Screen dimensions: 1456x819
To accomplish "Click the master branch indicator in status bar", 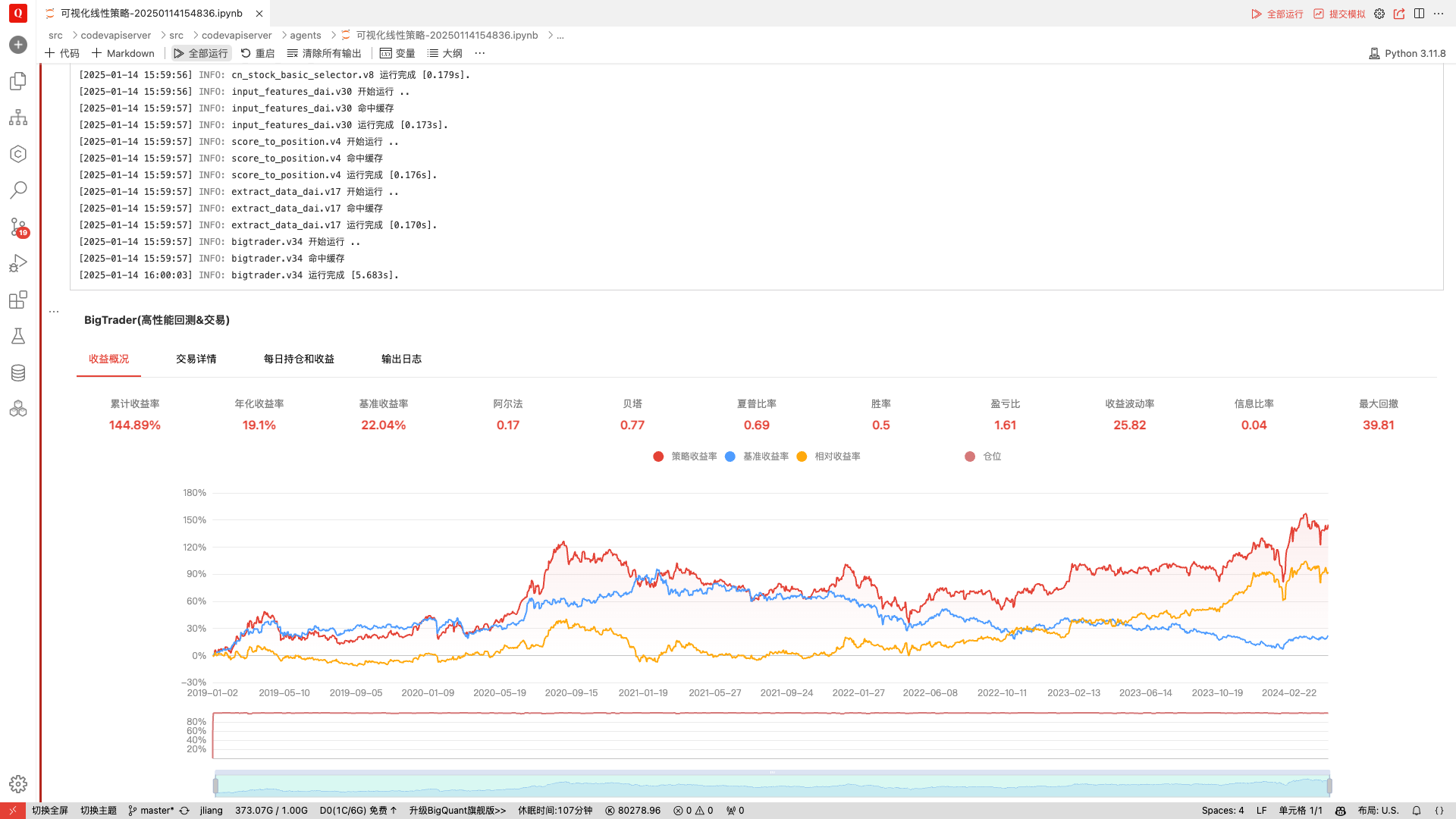I will [152, 811].
